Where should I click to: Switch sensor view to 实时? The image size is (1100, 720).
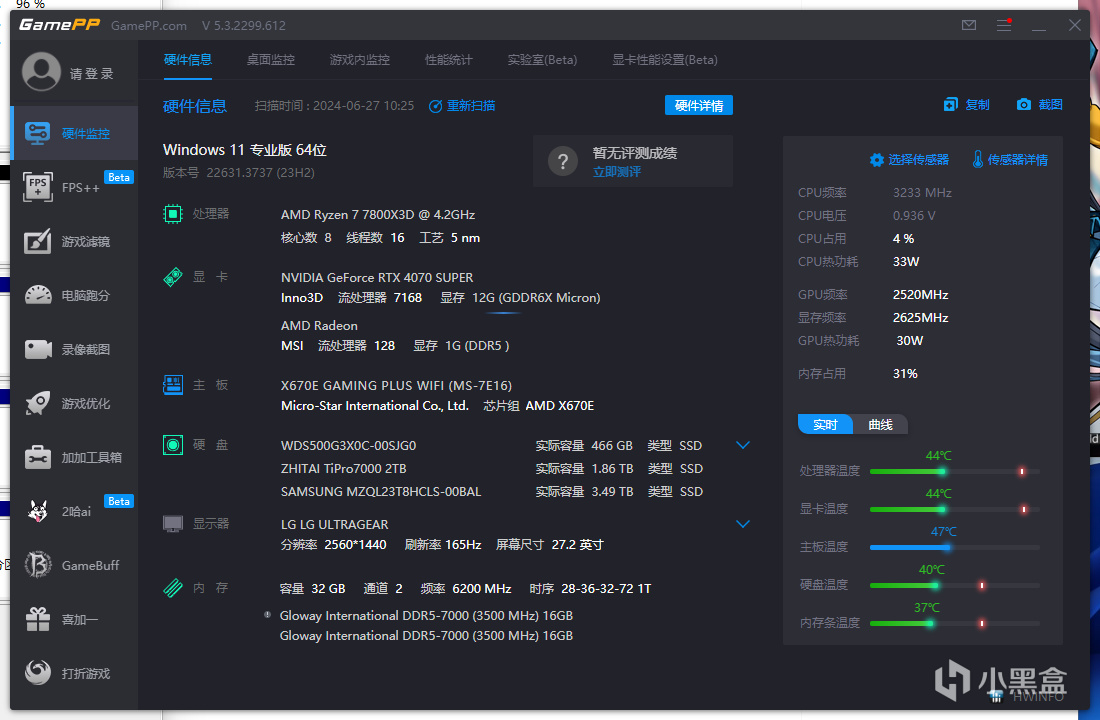825,425
